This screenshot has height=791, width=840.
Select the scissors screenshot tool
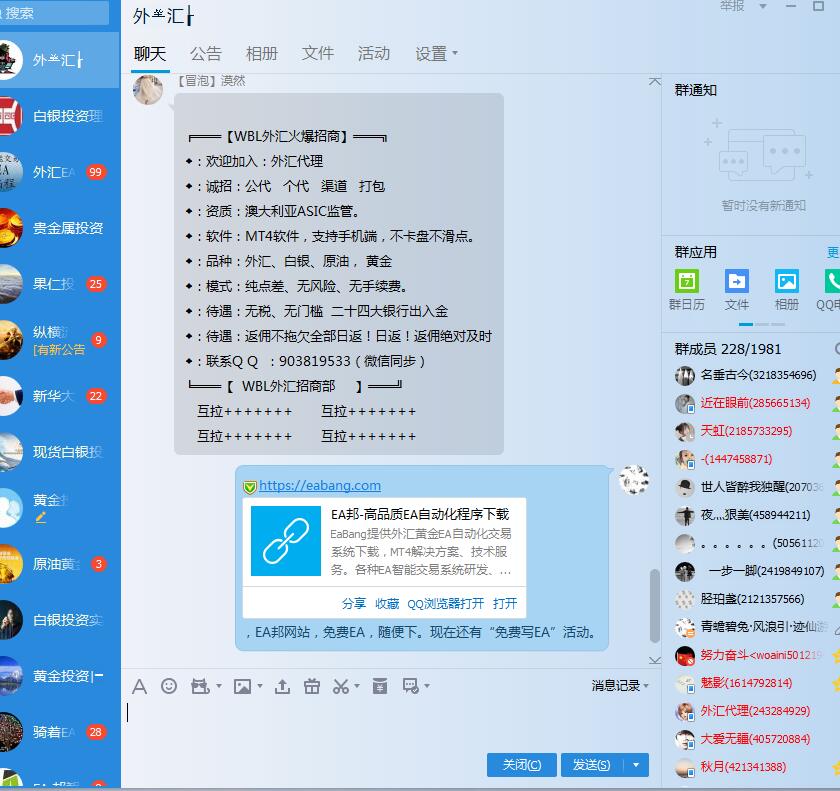click(340, 686)
